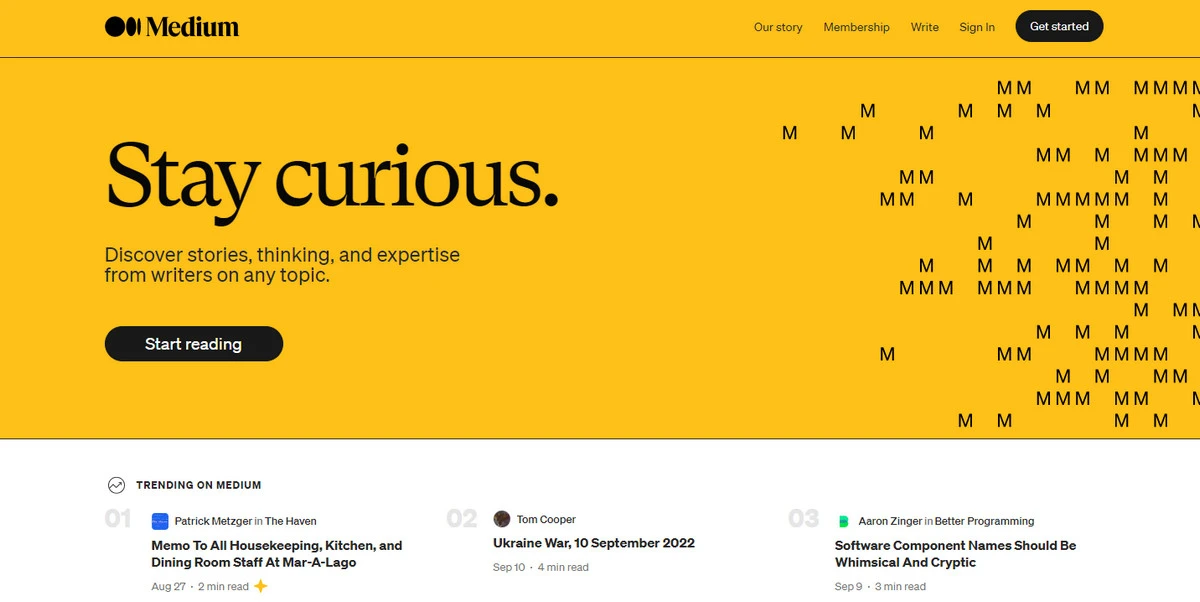Open the Memo To All Housekeeping article
This screenshot has height=602, width=1200.
[x=277, y=554]
